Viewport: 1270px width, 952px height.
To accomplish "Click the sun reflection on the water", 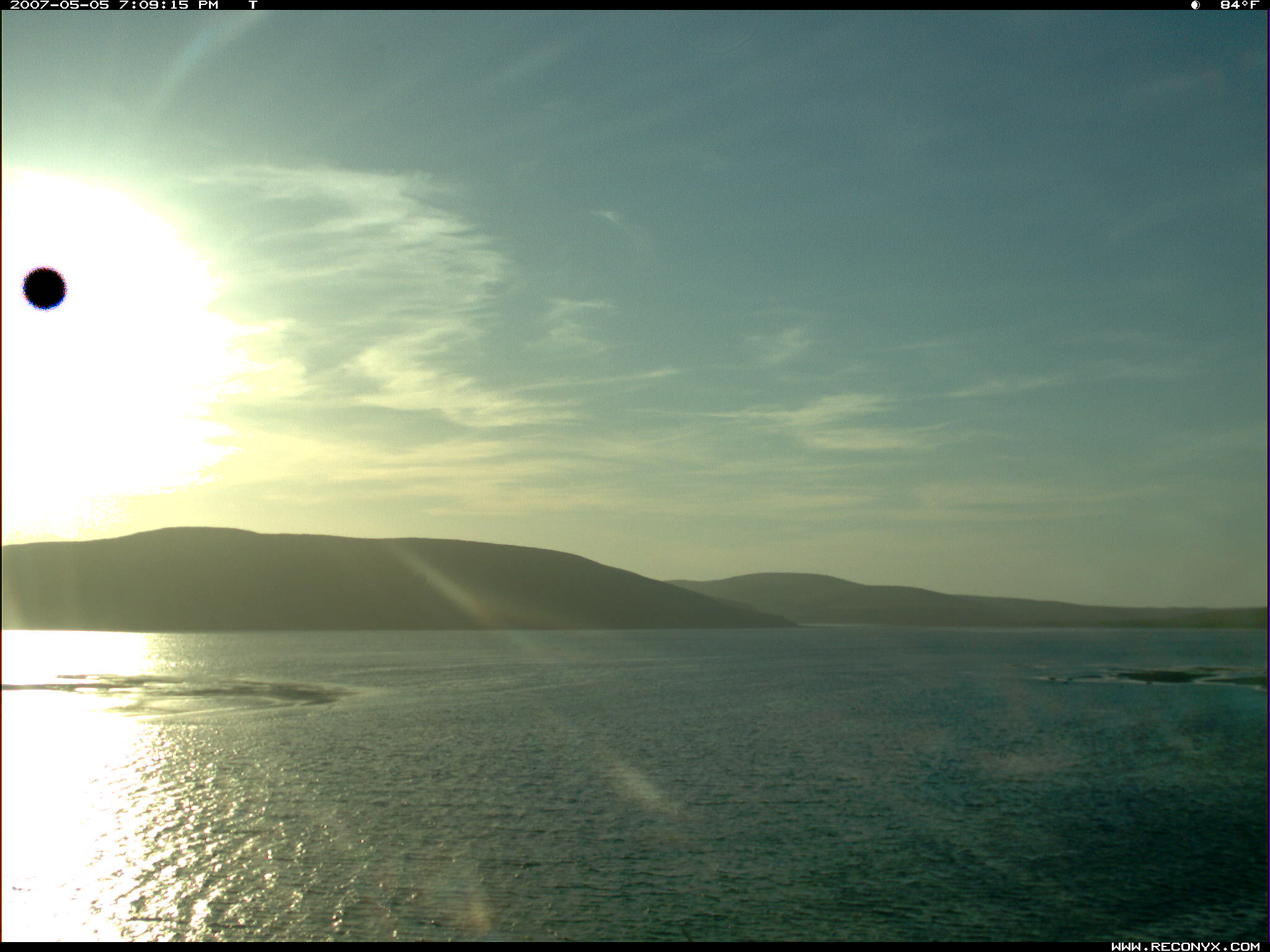I will click(62, 806).
